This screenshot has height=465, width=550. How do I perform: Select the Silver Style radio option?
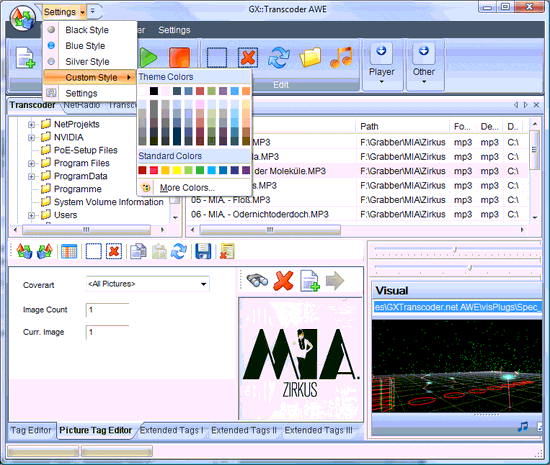click(51, 61)
